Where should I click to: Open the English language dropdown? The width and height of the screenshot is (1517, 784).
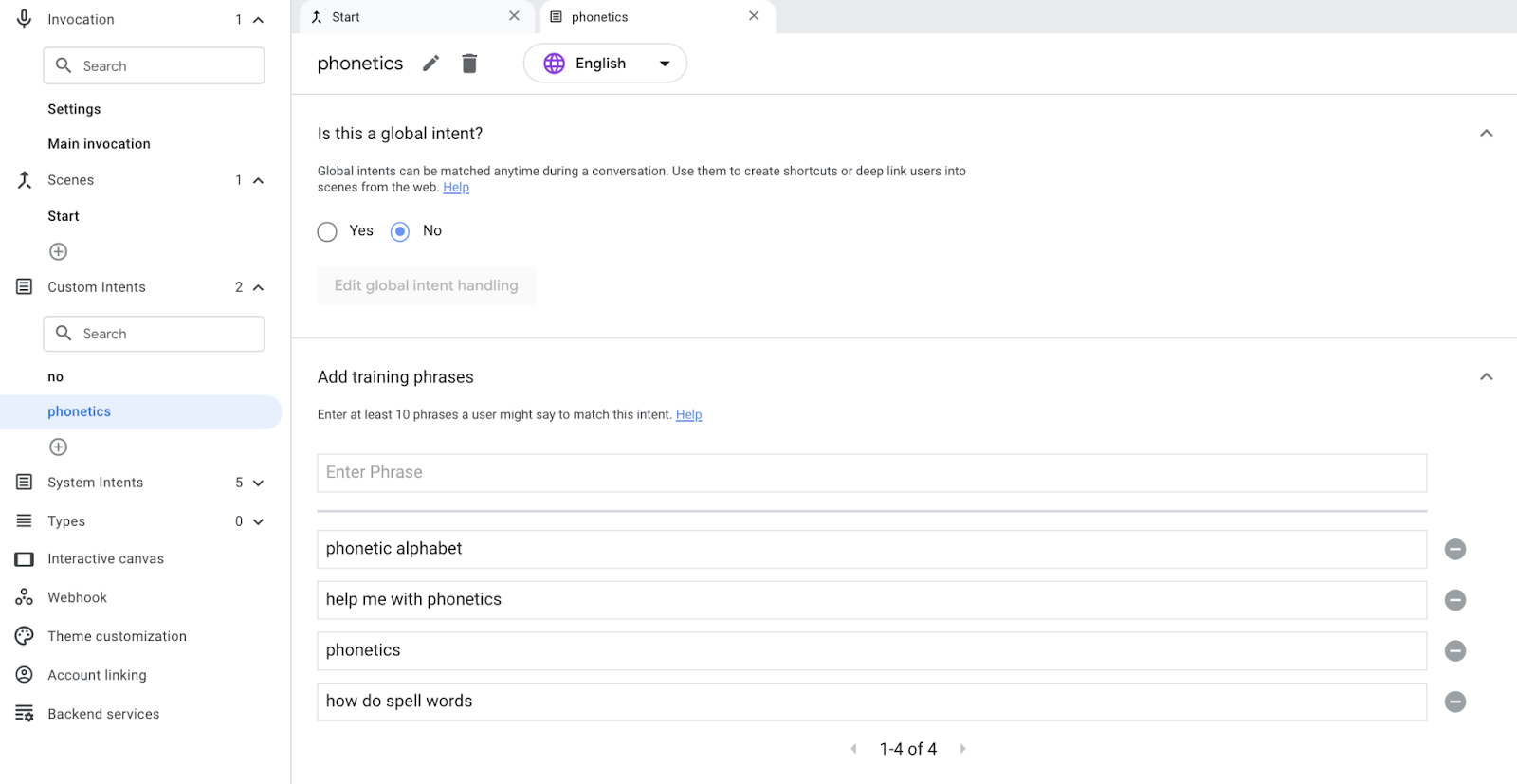tap(605, 64)
